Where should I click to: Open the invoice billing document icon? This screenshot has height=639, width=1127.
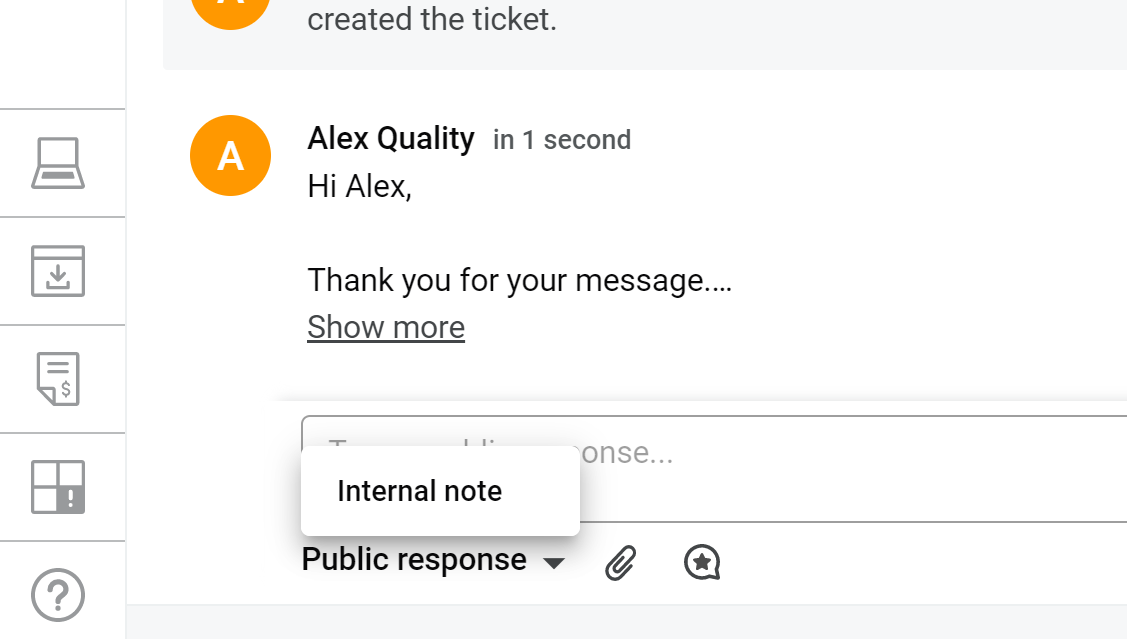(x=58, y=379)
